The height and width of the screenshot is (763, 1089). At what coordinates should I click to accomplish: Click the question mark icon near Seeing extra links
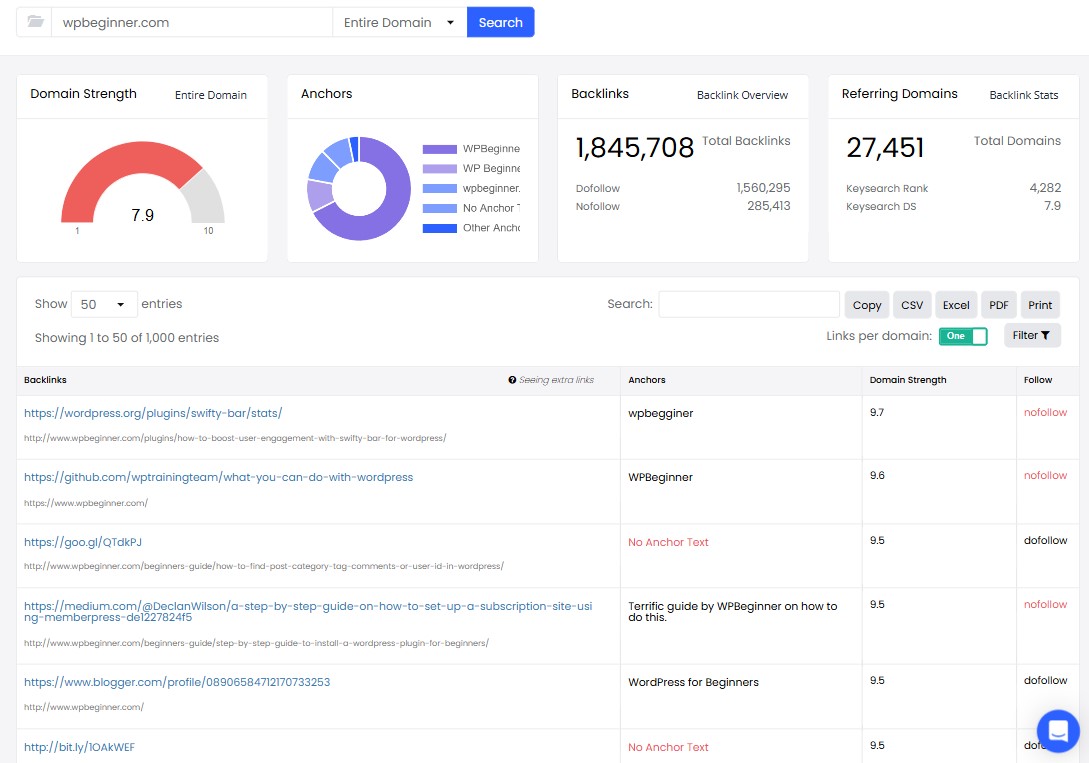512,380
